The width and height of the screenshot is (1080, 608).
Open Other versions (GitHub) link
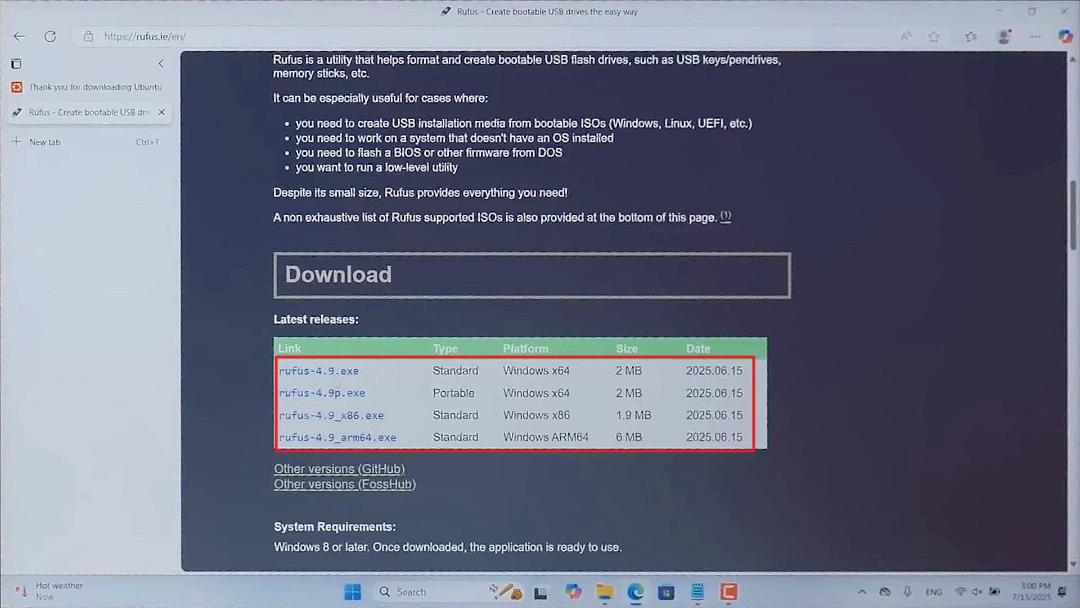(x=340, y=469)
